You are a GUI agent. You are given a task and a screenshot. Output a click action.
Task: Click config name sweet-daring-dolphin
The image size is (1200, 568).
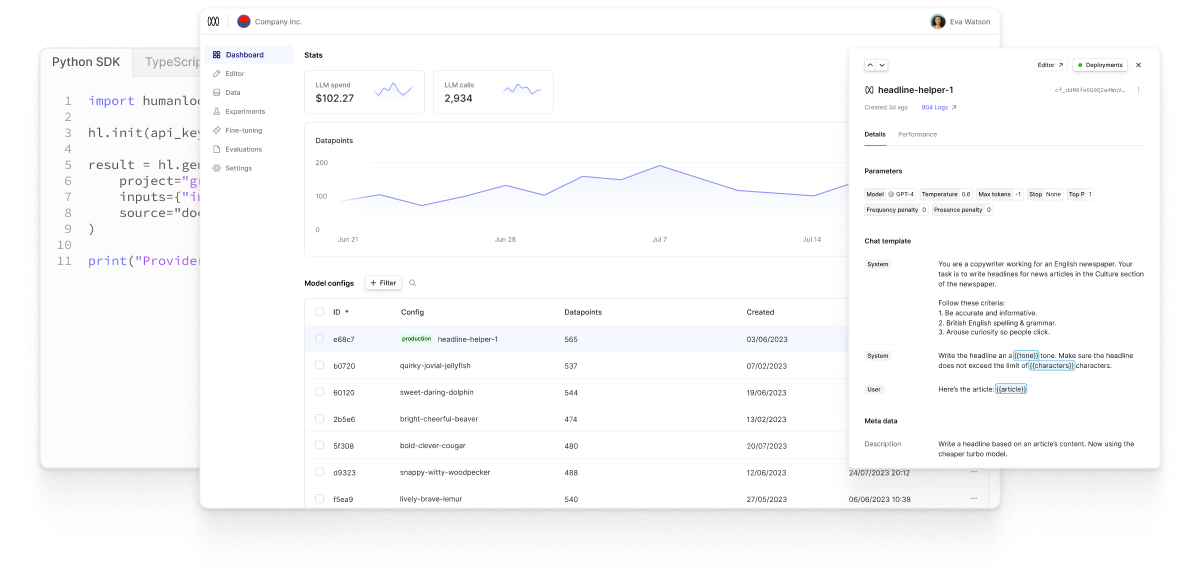(x=437, y=392)
